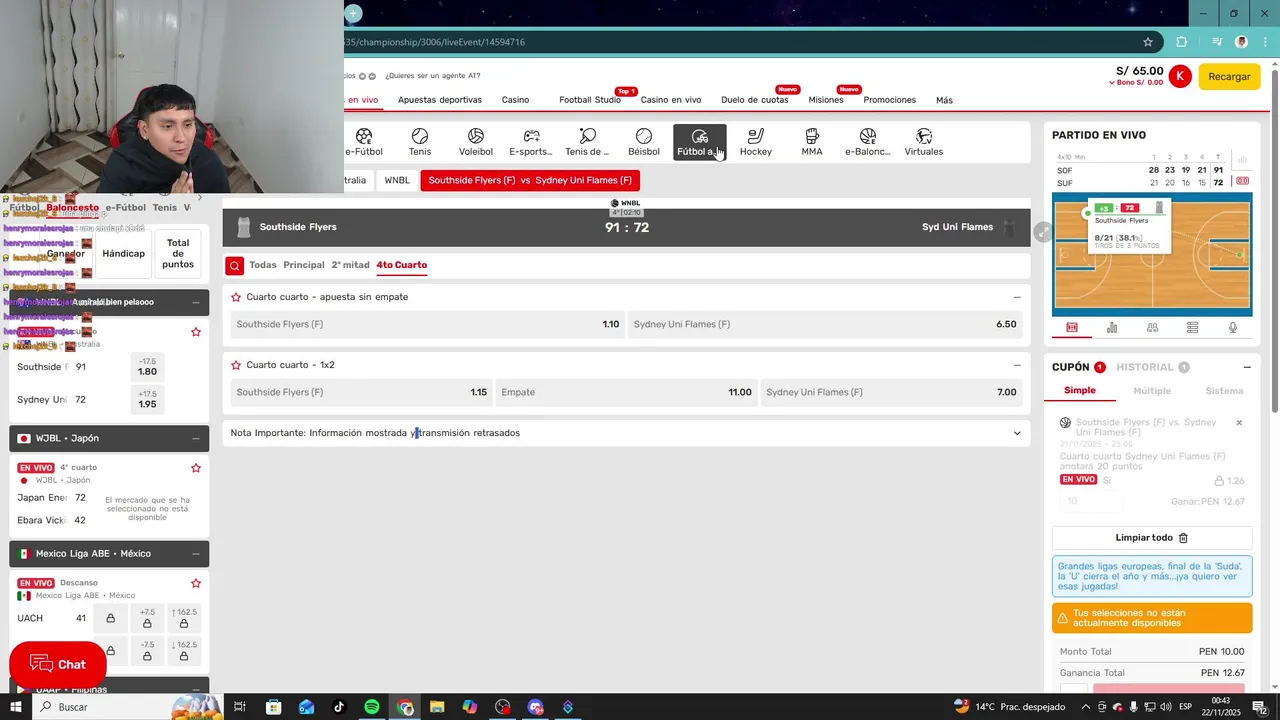Select the Tenis sport icon
Screen dimensions: 1280x720
click(420, 142)
